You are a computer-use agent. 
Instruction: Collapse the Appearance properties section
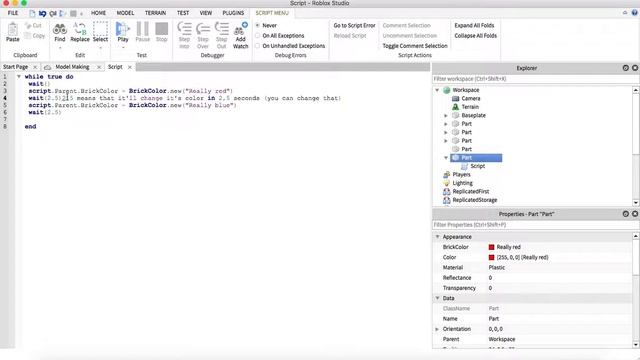click(x=438, y=237)
